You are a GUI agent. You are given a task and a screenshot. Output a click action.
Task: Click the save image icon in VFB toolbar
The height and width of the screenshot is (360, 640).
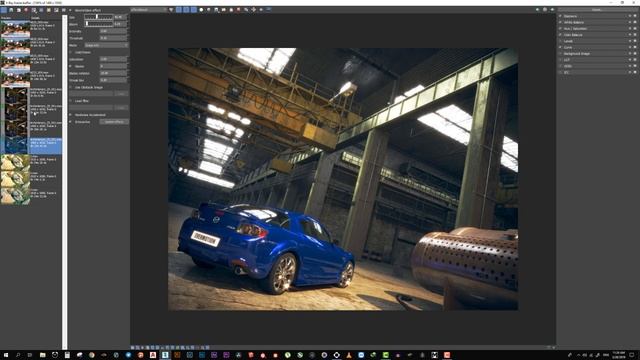(x=216, y=9)
